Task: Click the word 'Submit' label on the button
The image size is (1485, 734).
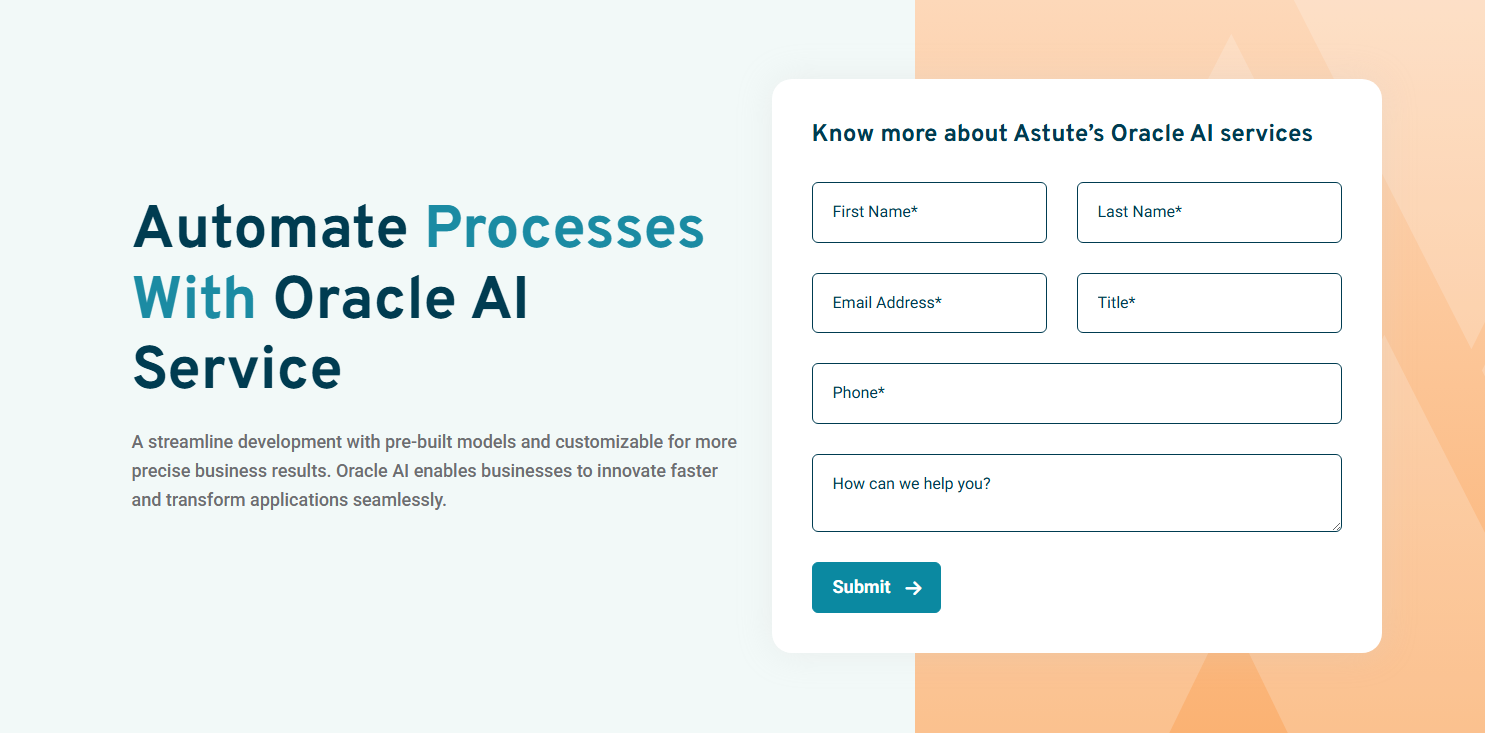Action: (861, 587)
